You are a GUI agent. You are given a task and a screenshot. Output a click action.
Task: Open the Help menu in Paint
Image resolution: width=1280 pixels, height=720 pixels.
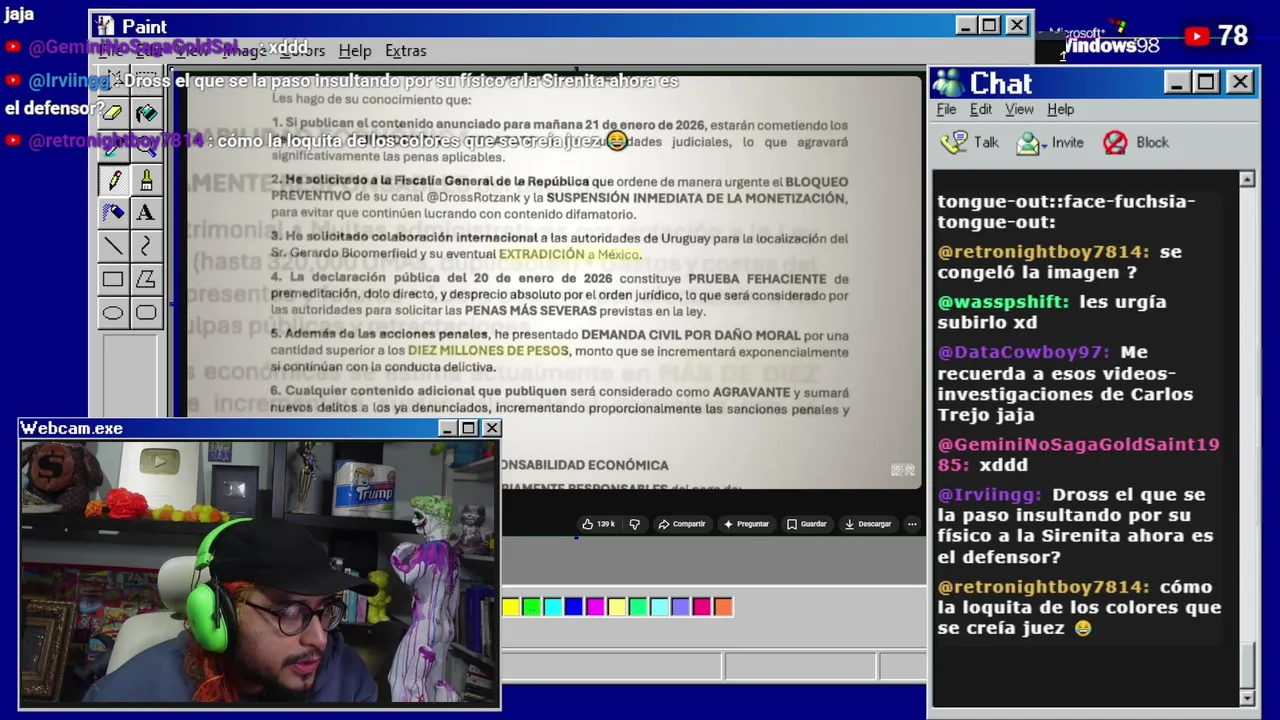point(355,51)
